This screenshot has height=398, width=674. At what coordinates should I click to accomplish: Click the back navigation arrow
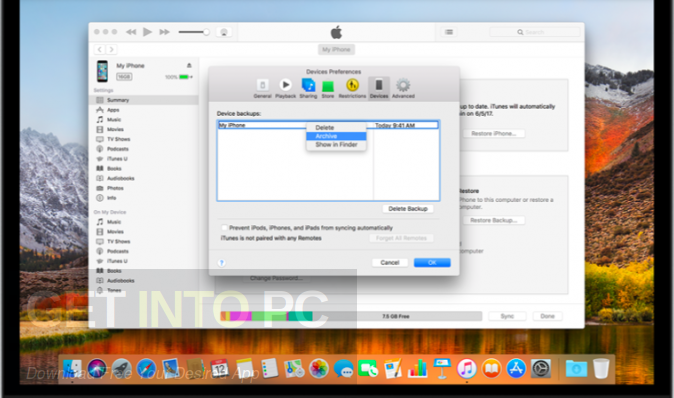100,49
